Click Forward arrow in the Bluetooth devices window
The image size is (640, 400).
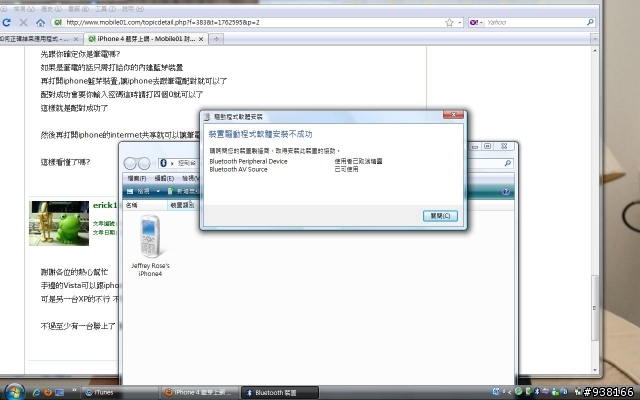coord(144,163)
